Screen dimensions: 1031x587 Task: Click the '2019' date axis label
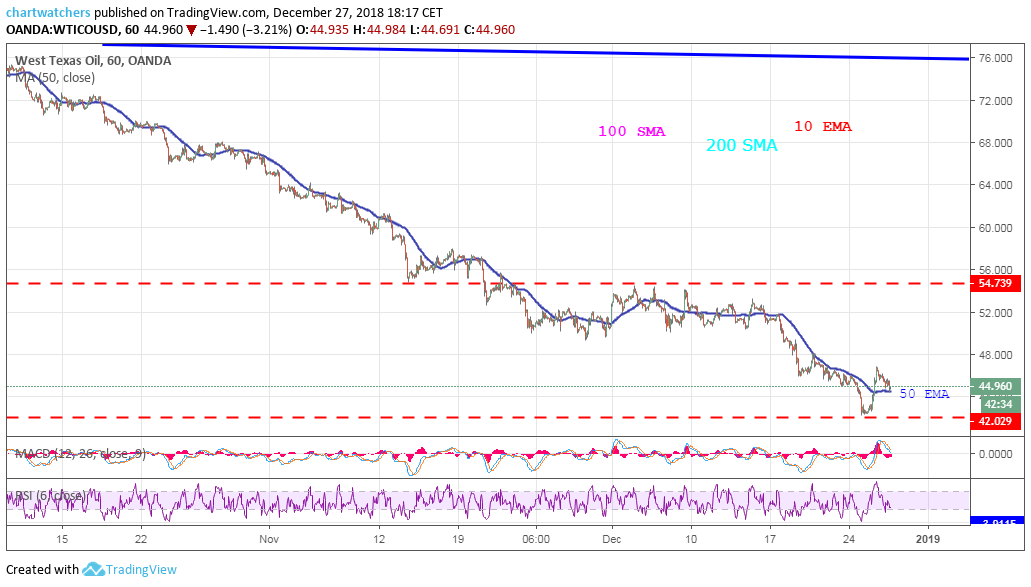click(928, 539)
